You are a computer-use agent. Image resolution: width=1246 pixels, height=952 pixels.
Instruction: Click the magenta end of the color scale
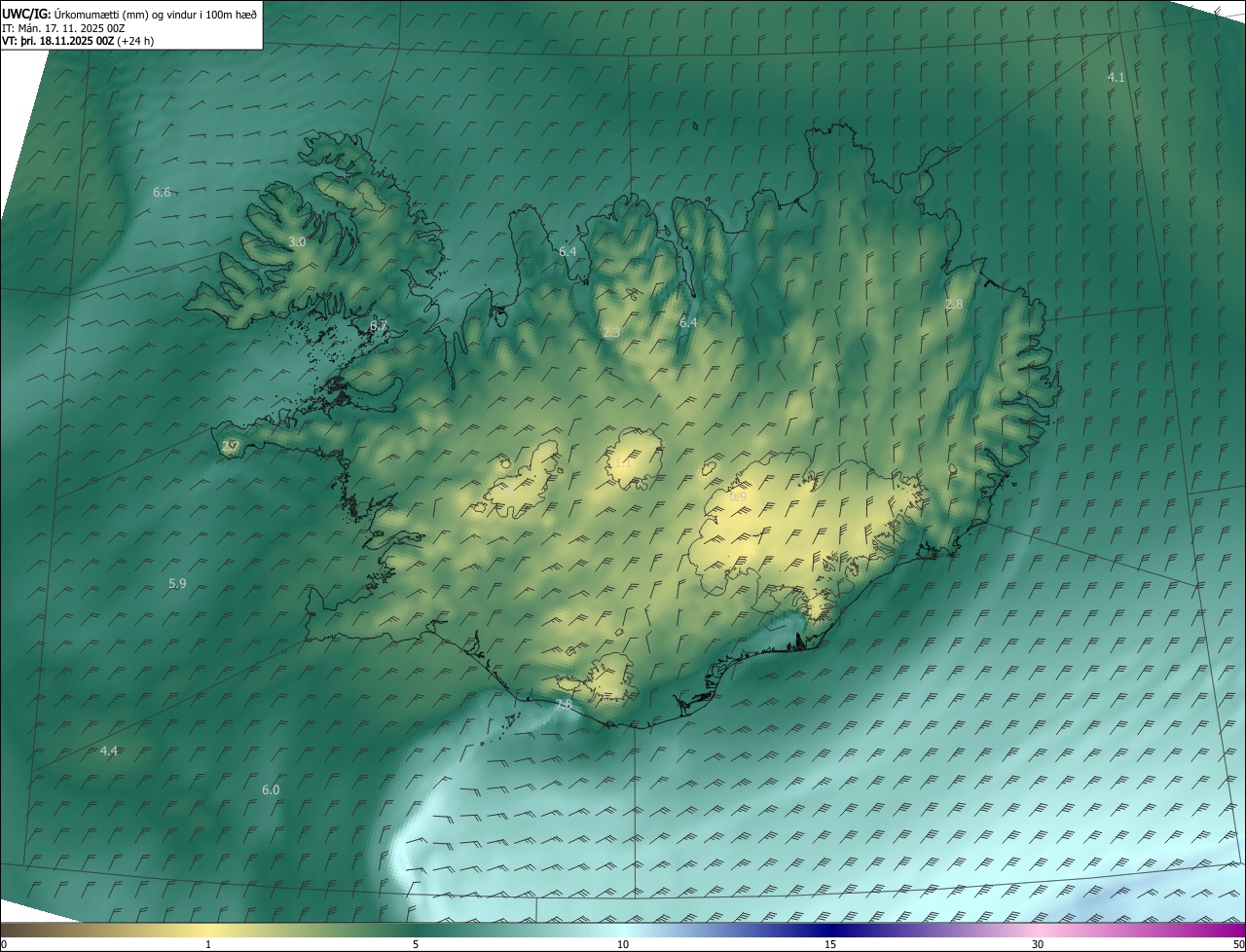pyautogui.click(x=1227, y=930)
